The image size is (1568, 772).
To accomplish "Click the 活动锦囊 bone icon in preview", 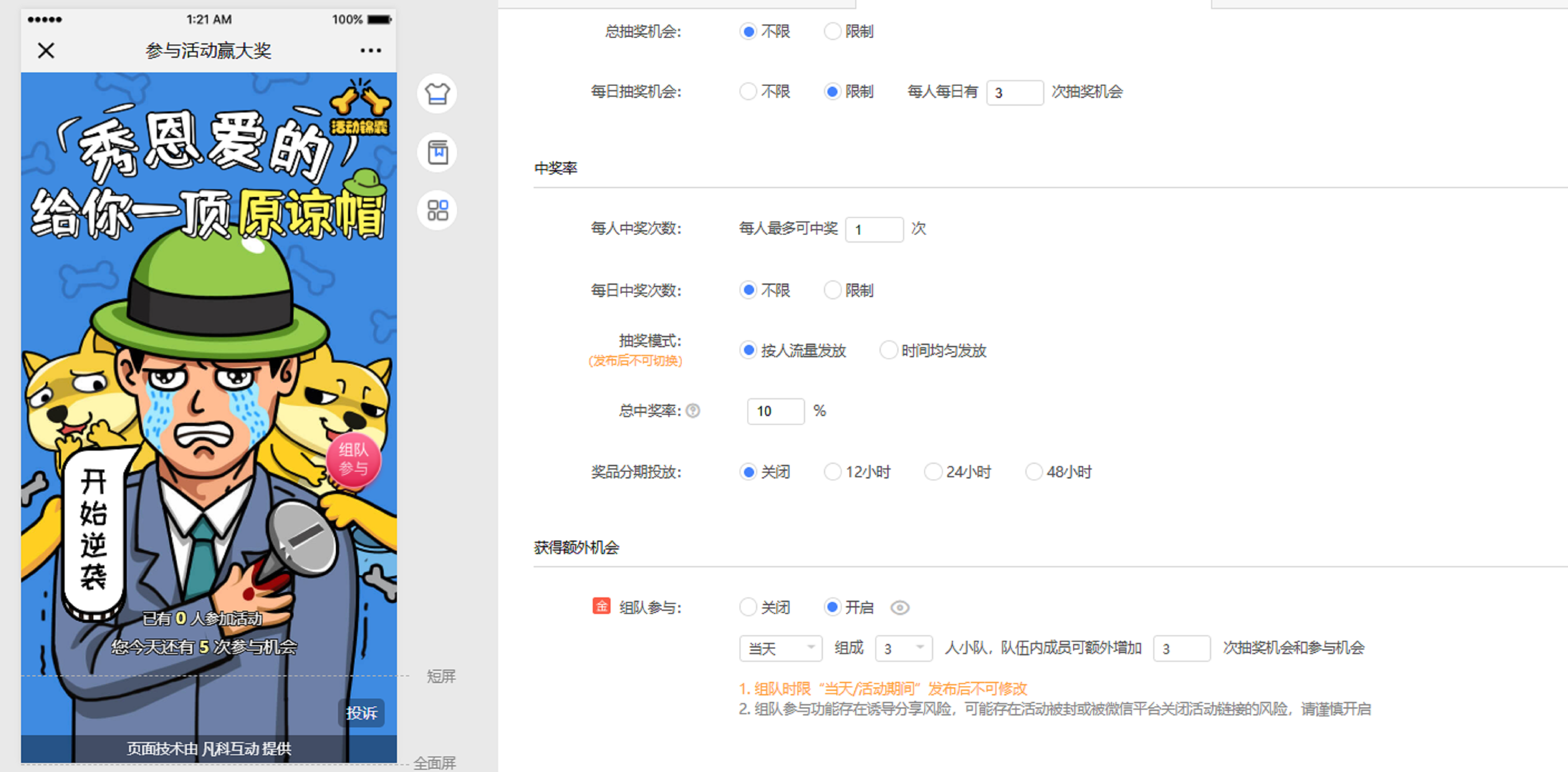I will pos(360,108).
